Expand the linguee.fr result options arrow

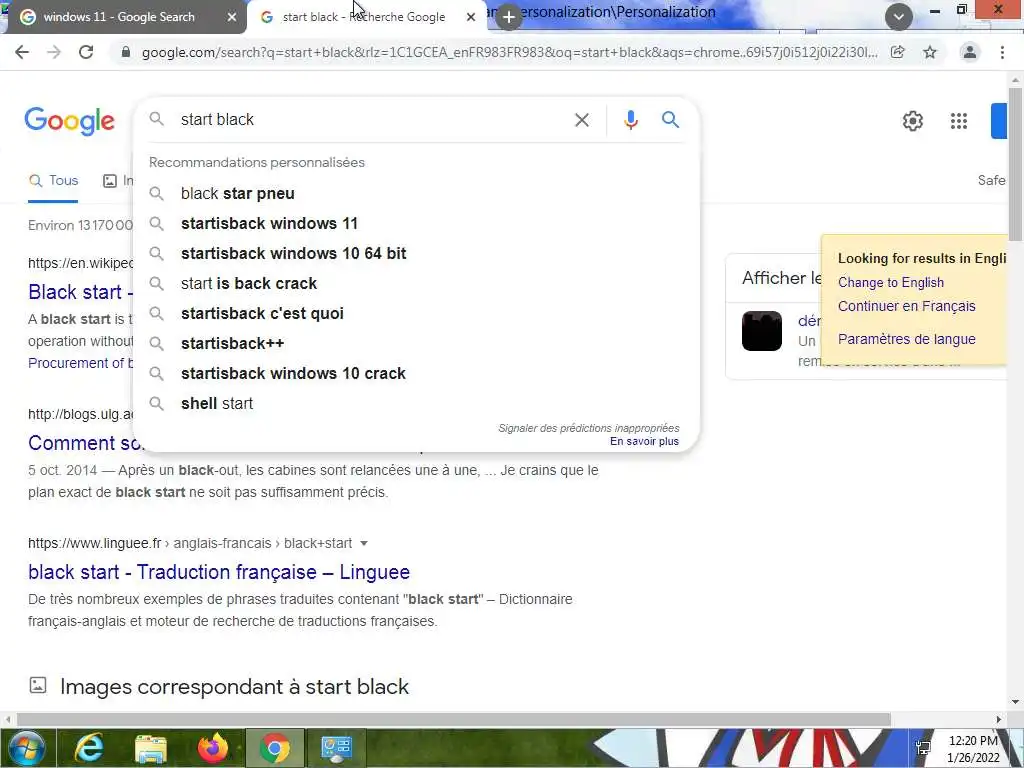364,543
